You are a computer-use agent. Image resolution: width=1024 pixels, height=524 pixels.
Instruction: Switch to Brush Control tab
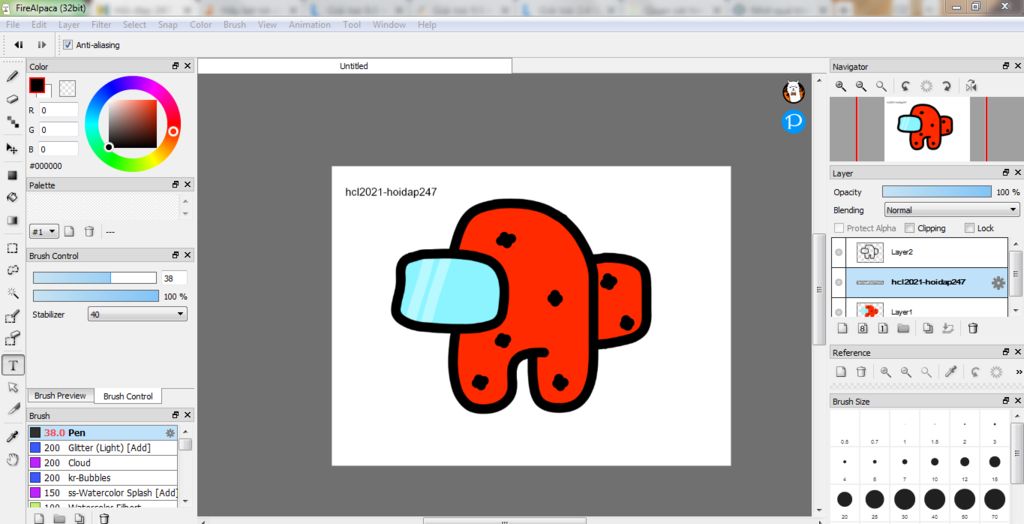click(x=128, y=396)
